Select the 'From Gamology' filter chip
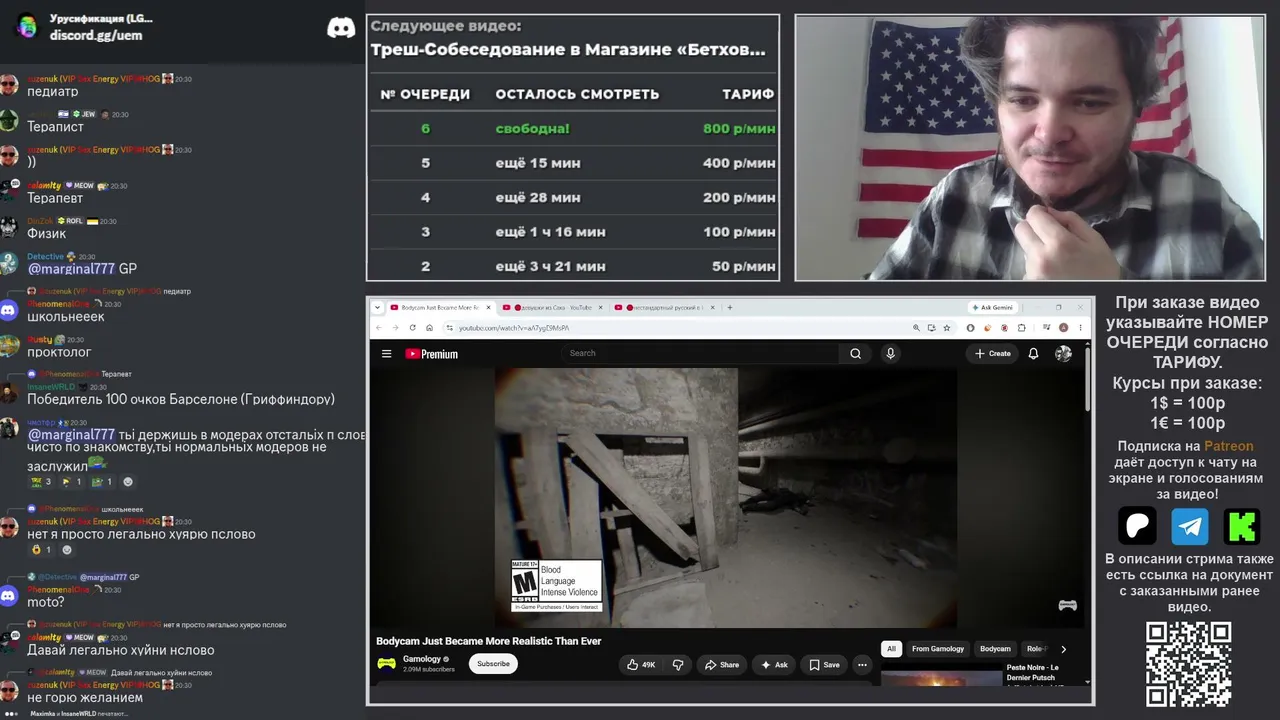 click(938, 649)
